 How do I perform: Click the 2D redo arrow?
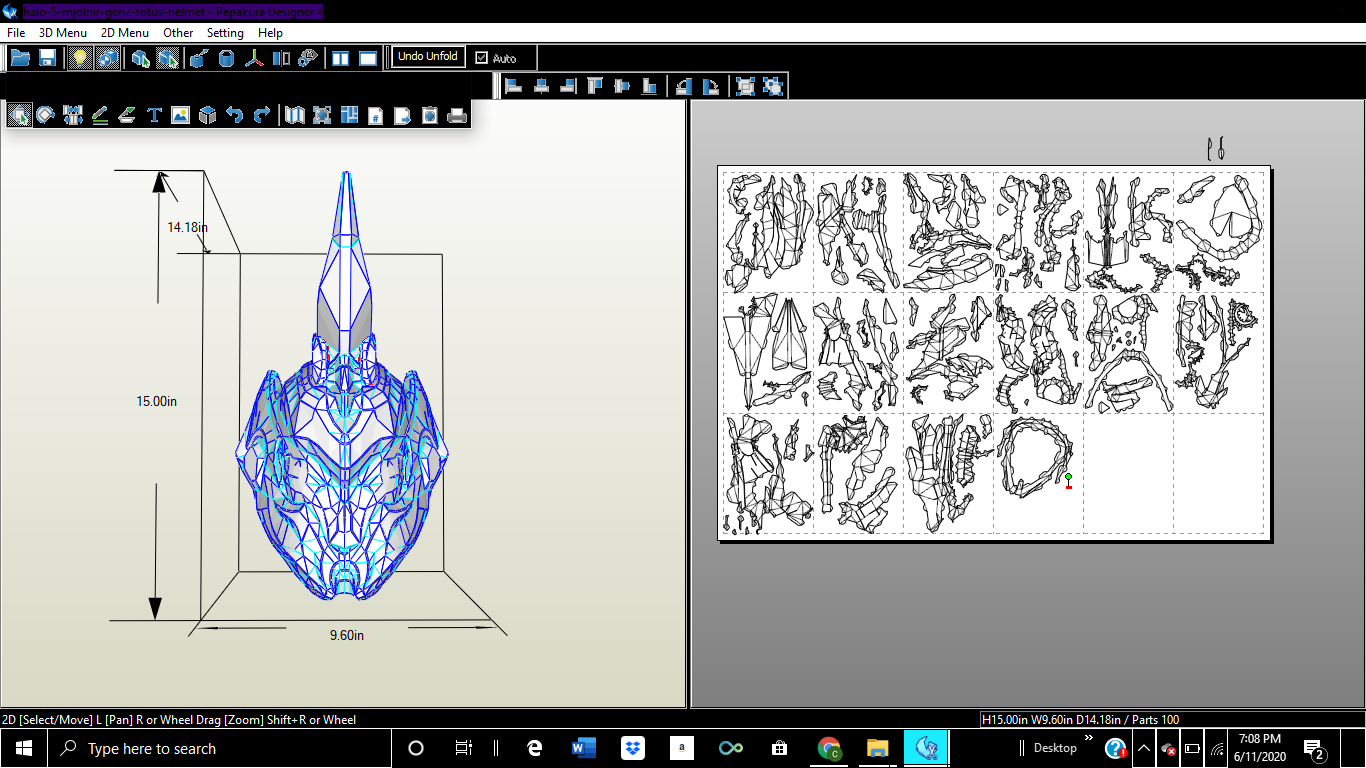pos(262,115)
